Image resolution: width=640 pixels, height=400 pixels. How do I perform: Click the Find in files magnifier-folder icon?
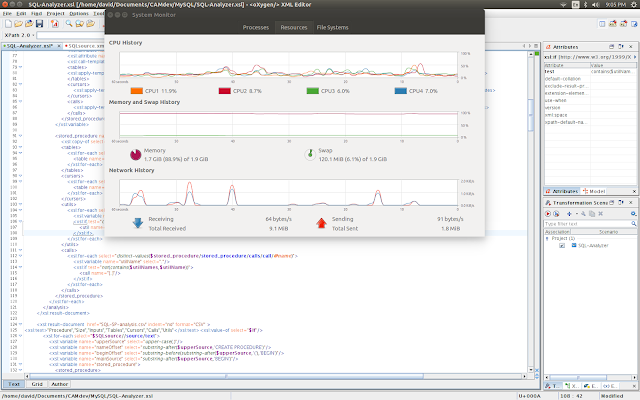coord(79,24)
